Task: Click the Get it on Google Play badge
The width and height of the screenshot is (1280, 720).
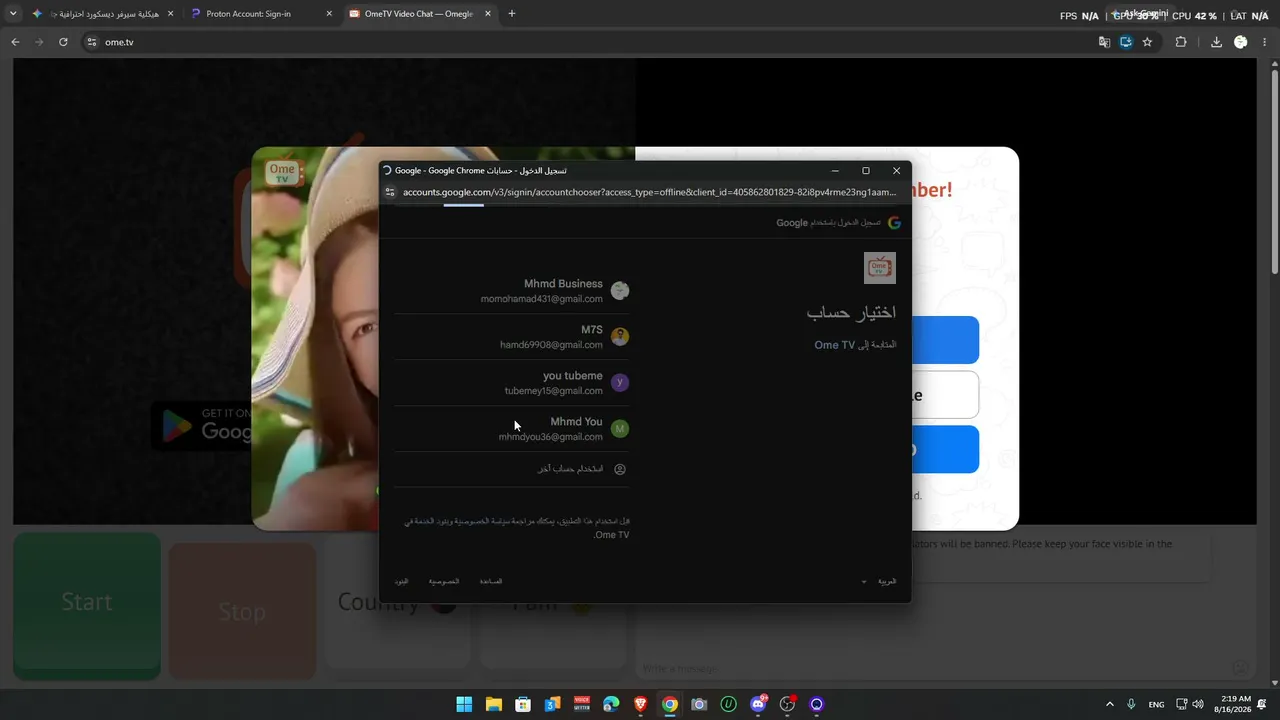Action: (203, 424)
